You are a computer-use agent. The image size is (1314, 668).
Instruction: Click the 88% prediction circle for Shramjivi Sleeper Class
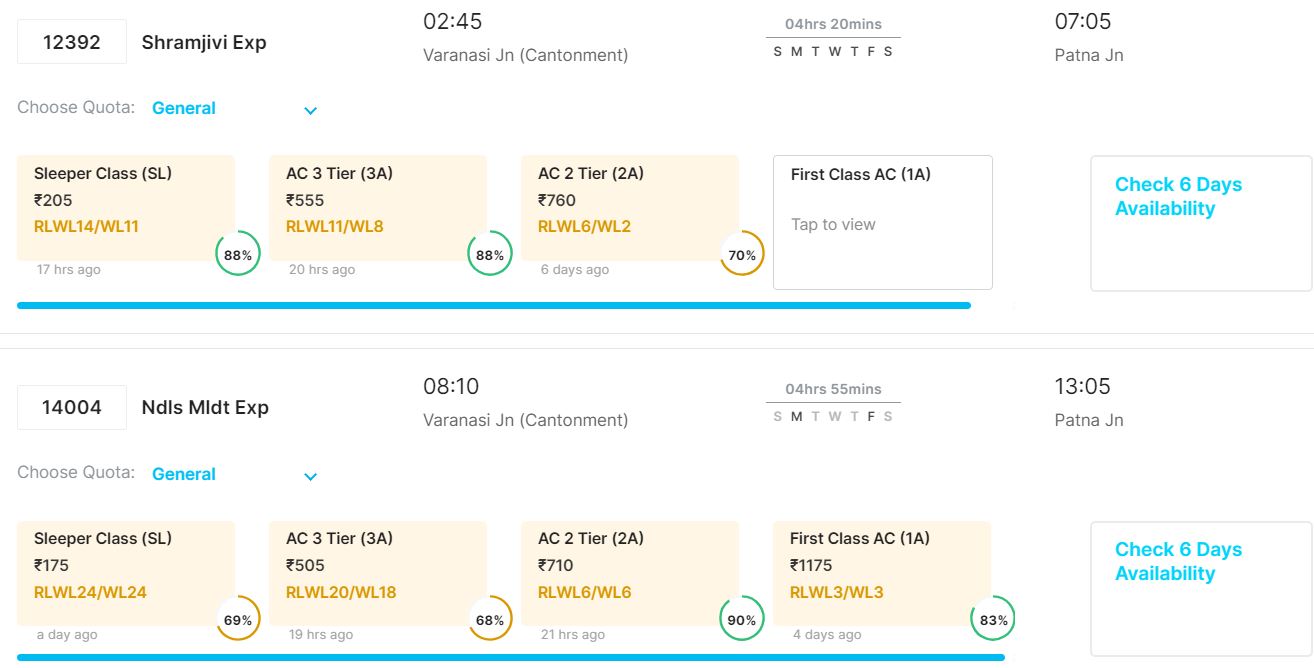(238, 254)
